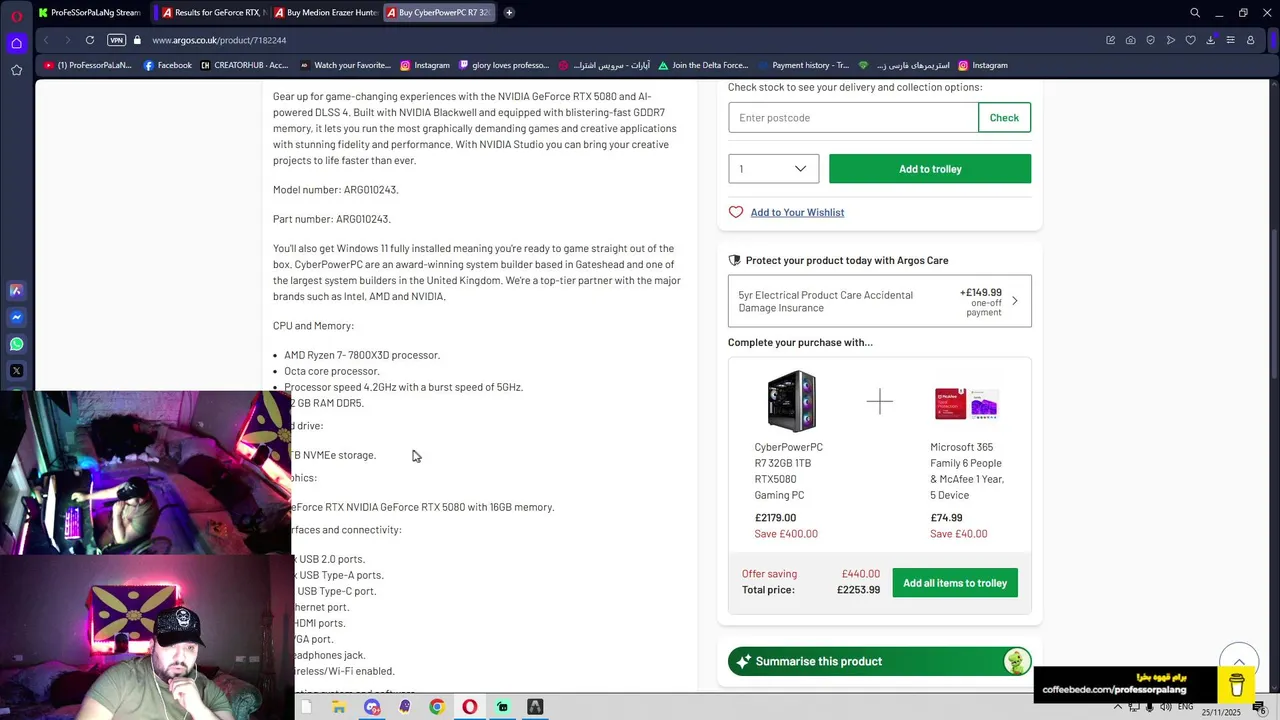Open CyberPowerPC gaming PC bundle thumbnail
The image size is (1280, 720).
[x=791, y=402]
